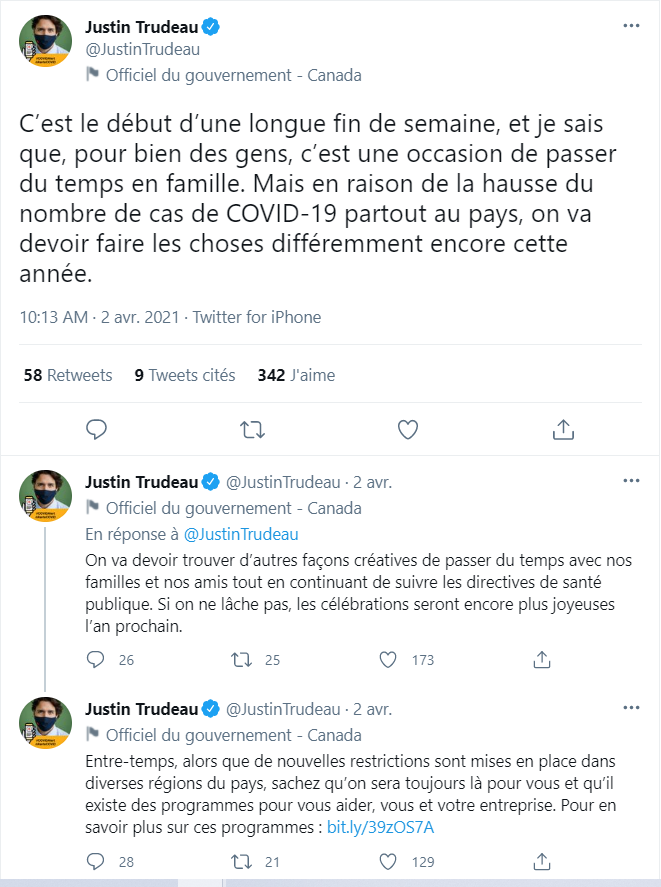Retweet the tweet with 21 retweets
This screenshot has height=887, width=661.
pyautogui.click(x=242, y=862)
